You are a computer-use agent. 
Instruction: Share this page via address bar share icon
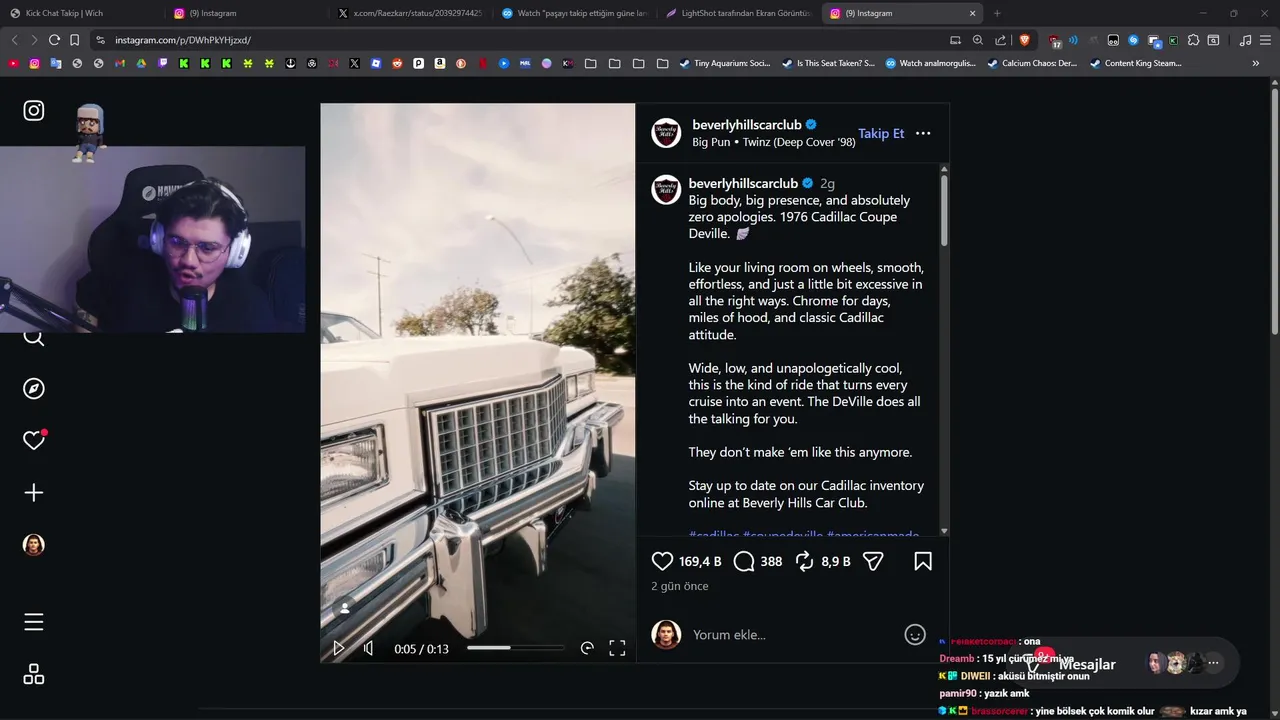tap(1001, 40)
